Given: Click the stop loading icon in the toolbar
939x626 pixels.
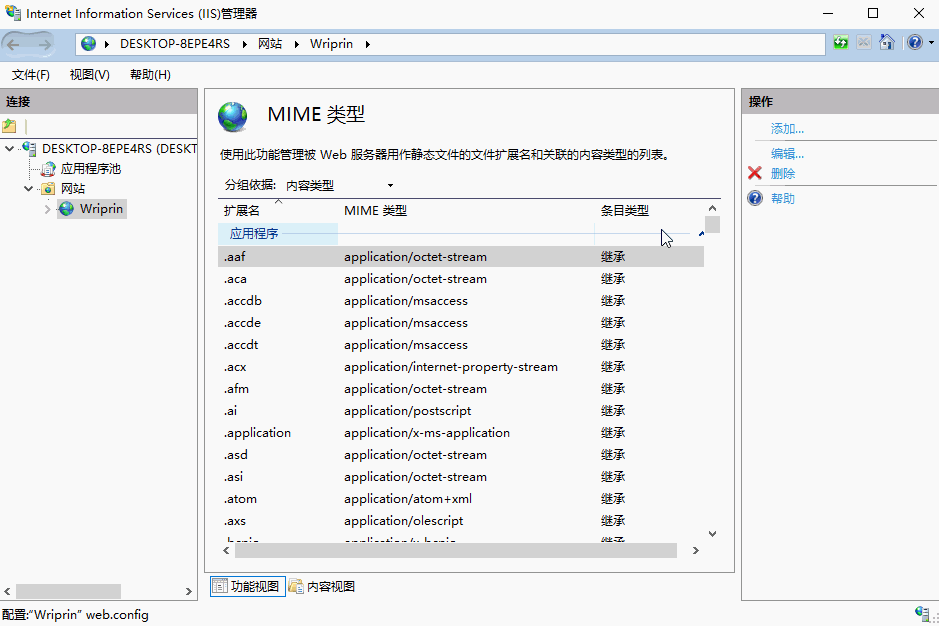Looking at the screenshot, I should coord(864,43).
